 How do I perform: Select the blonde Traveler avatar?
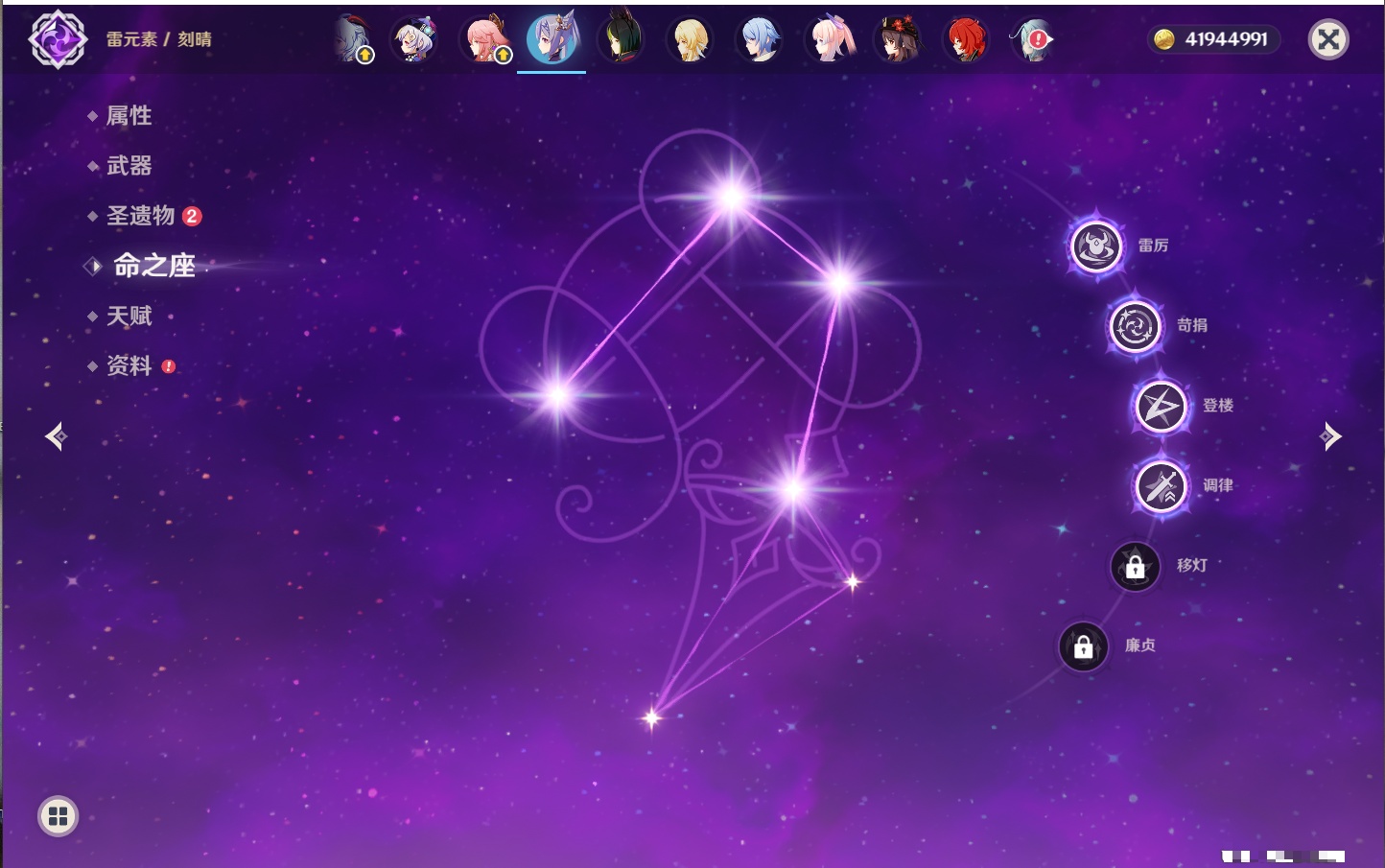pyautogui.click(x=690, y=40)
